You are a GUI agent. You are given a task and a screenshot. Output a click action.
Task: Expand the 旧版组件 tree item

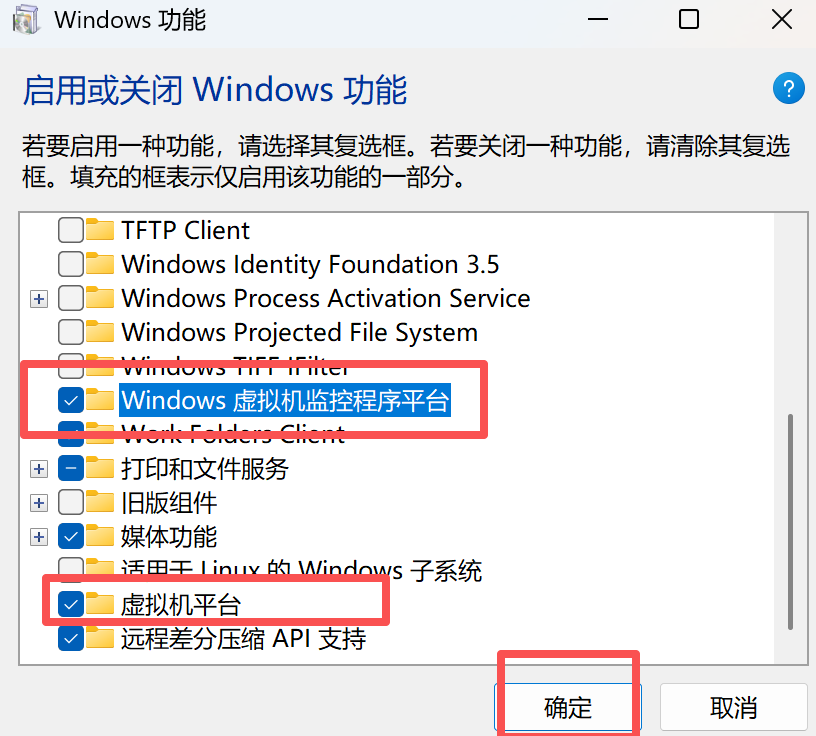pyautogui.click(x=39, y=502)
